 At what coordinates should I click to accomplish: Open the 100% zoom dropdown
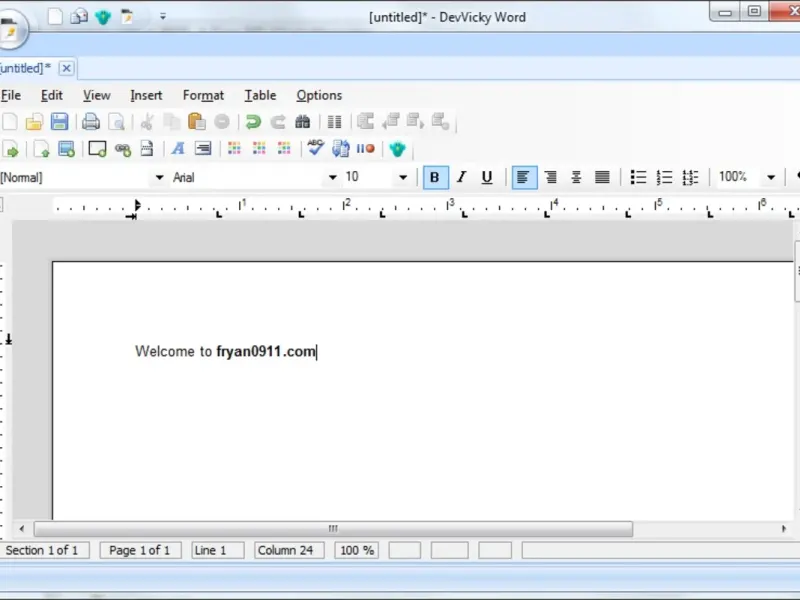point(771,178)
